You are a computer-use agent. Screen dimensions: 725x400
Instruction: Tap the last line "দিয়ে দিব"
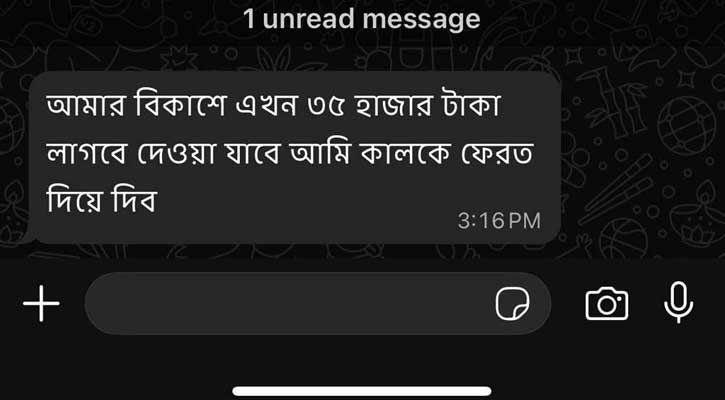[103, 202]
